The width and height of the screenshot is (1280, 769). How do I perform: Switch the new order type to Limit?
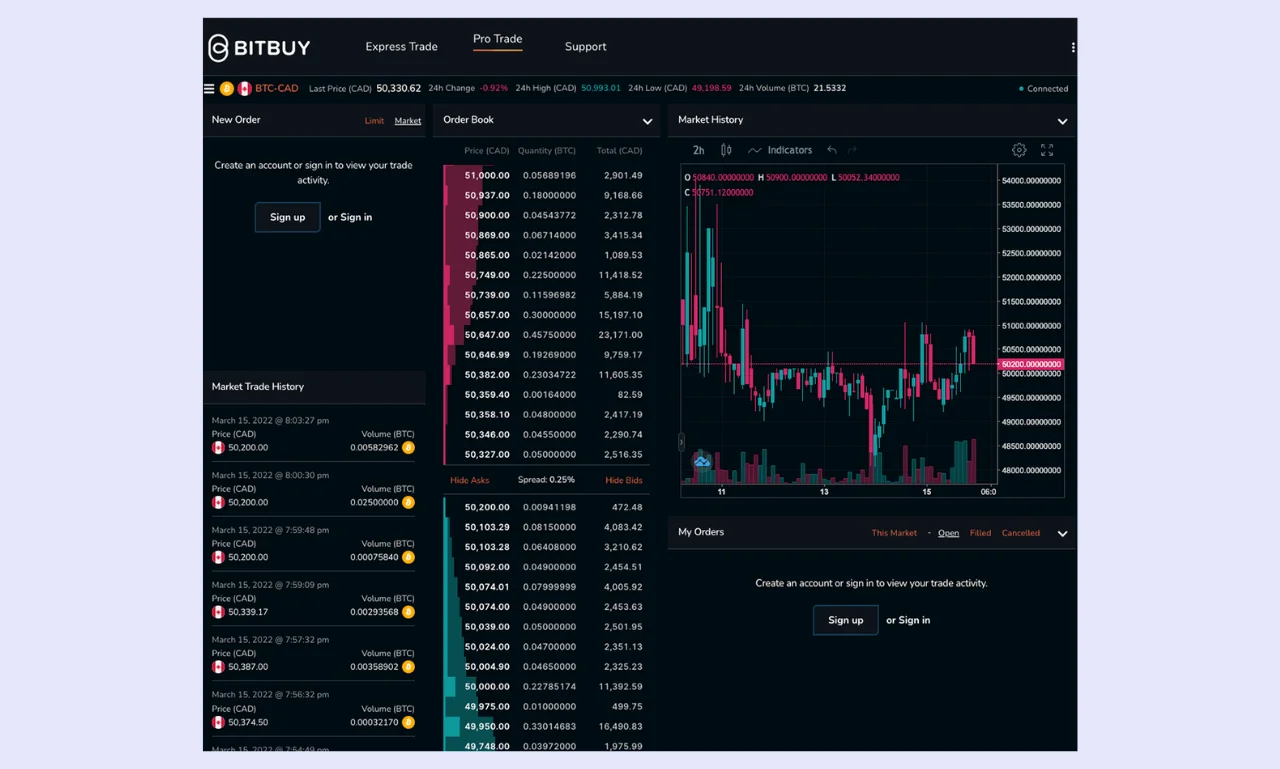[374, 121]
